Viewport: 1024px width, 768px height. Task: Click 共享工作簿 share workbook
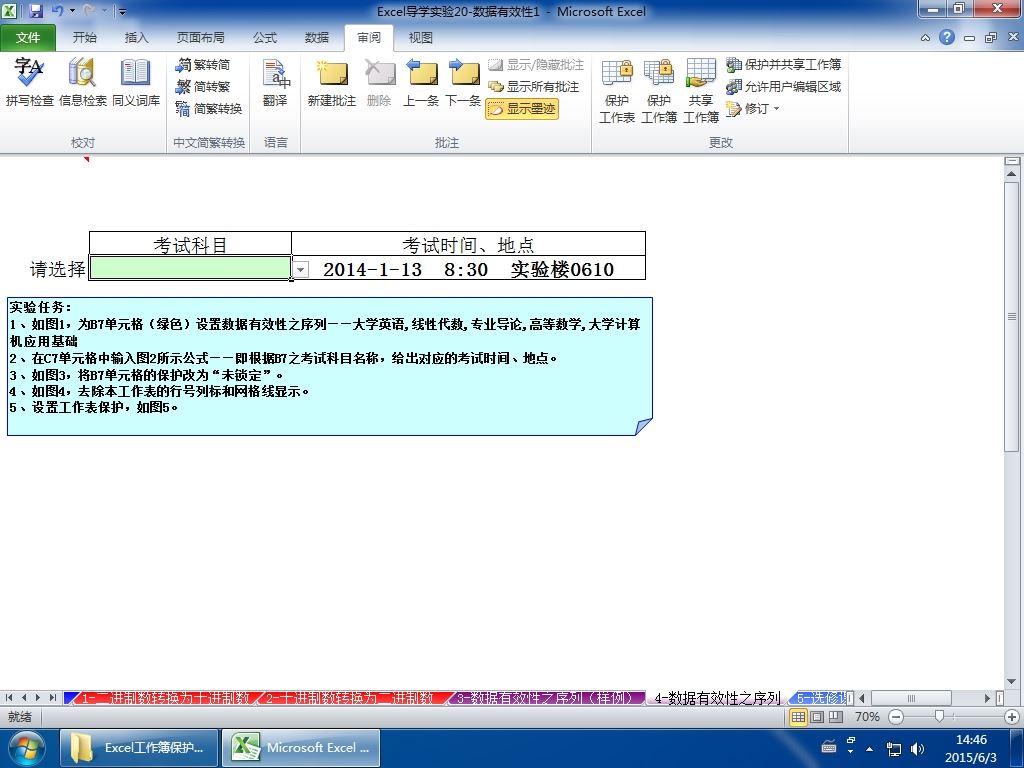tap(701, 91)
